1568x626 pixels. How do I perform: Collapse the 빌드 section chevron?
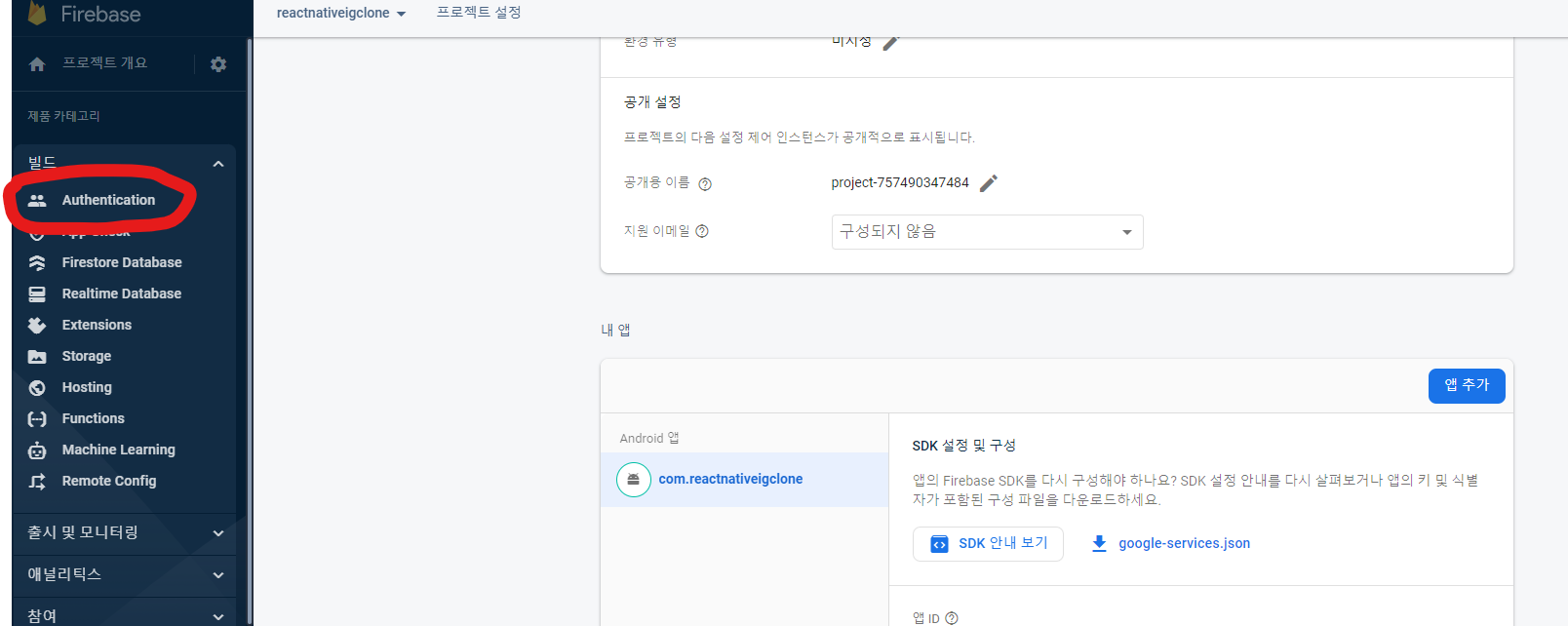[x=218, y=164]
